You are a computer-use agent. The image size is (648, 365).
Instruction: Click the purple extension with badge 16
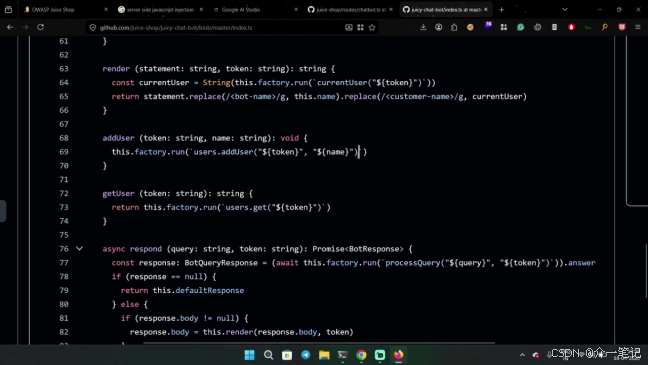tap(488, 26)
